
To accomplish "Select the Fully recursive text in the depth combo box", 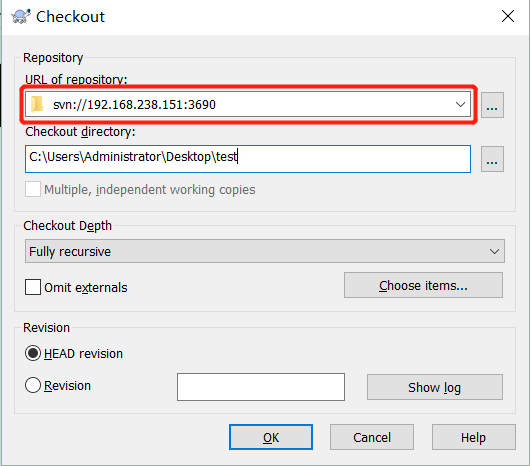I will (70, 251).
